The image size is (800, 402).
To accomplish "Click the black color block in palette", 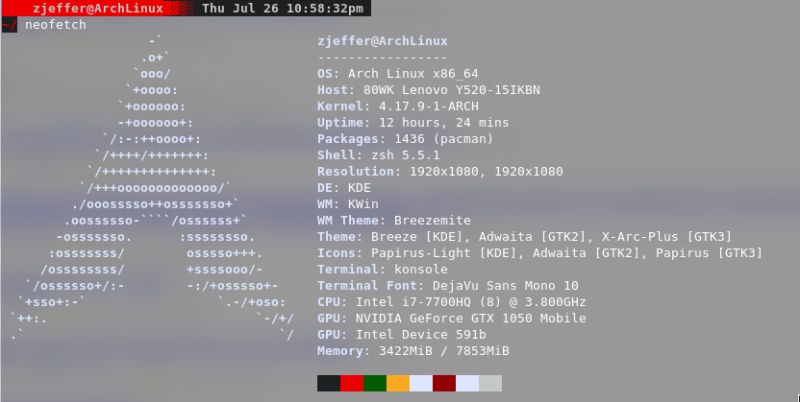I will pyautogui.click(x=329, y=383).
